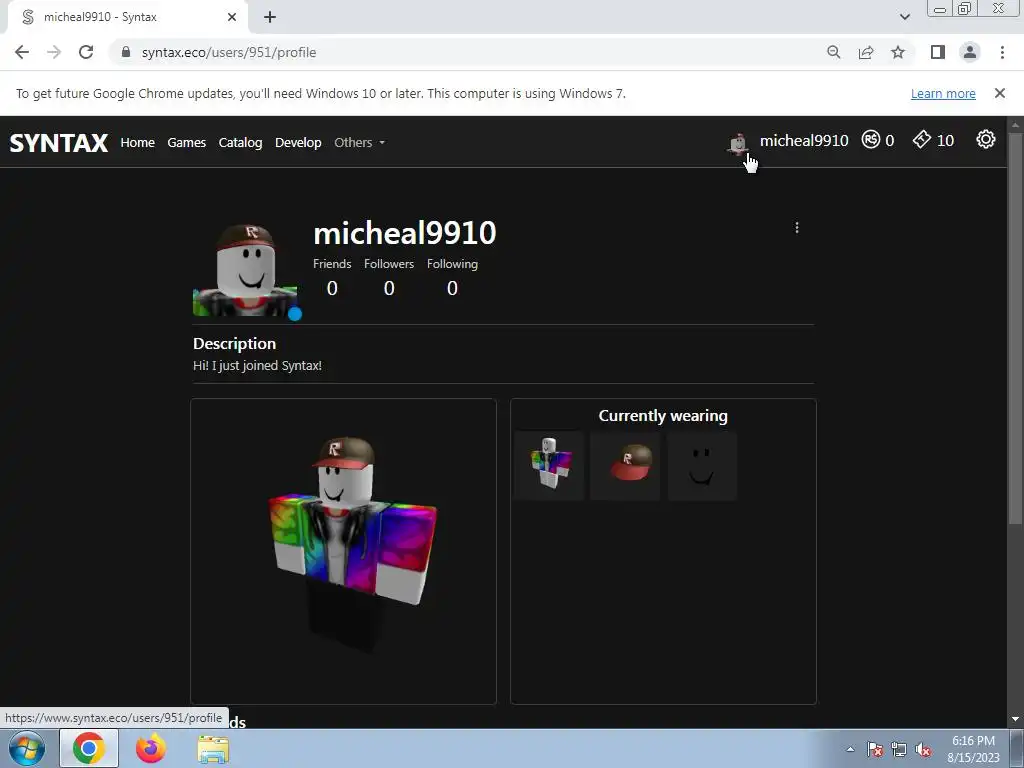
Task: Show hidden system tray icons
Action: (x=850, y=750)
